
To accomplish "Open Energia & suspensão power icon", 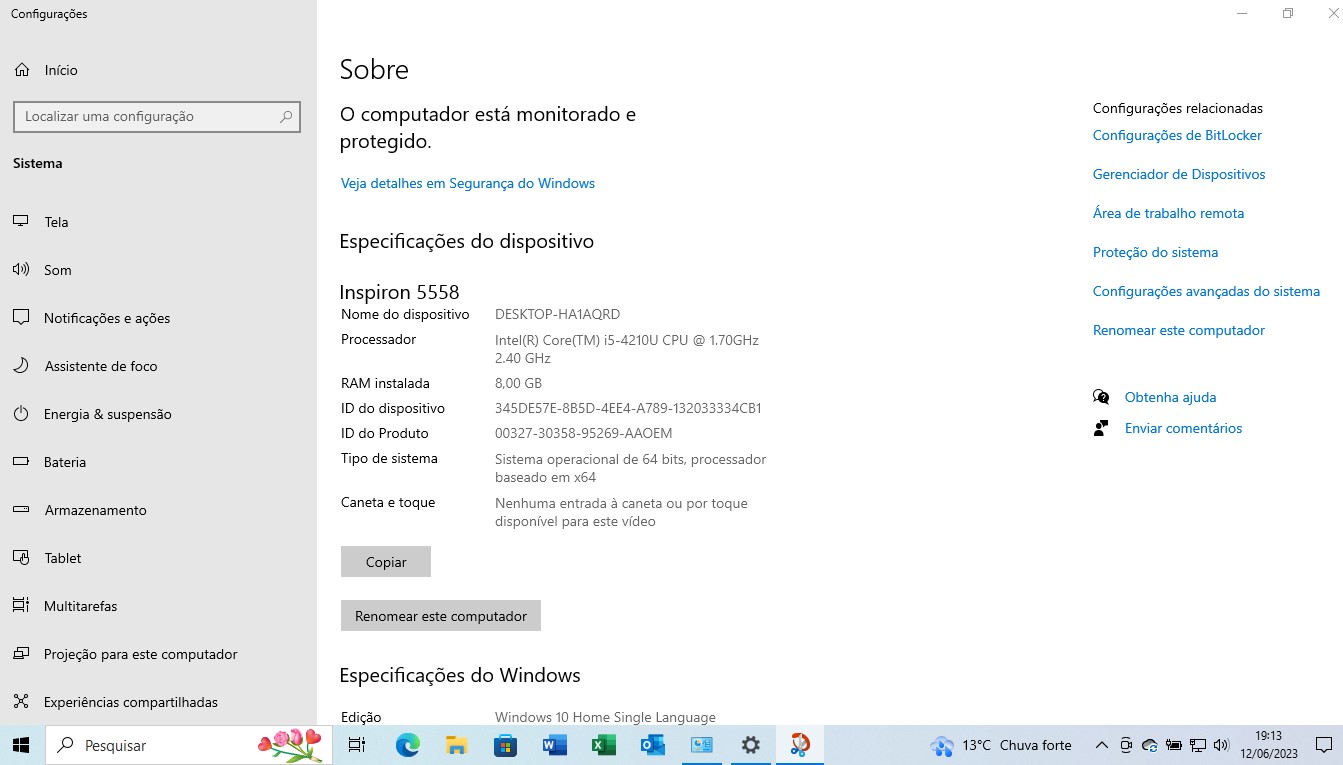I will click(x=21, y=414).
